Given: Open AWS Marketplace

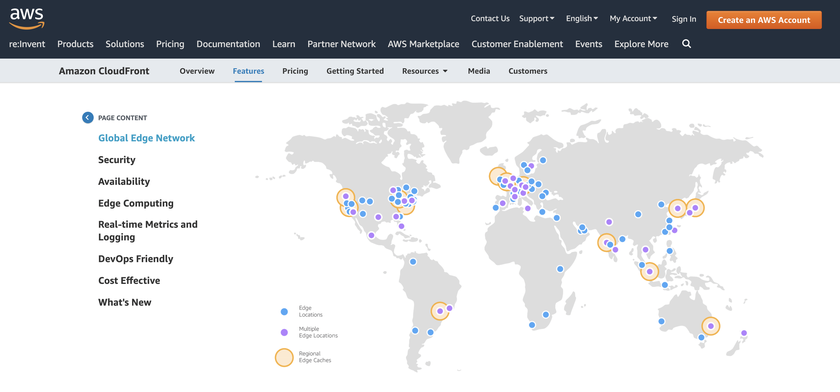Looking at the screenshot, I should tap(423, 44).
